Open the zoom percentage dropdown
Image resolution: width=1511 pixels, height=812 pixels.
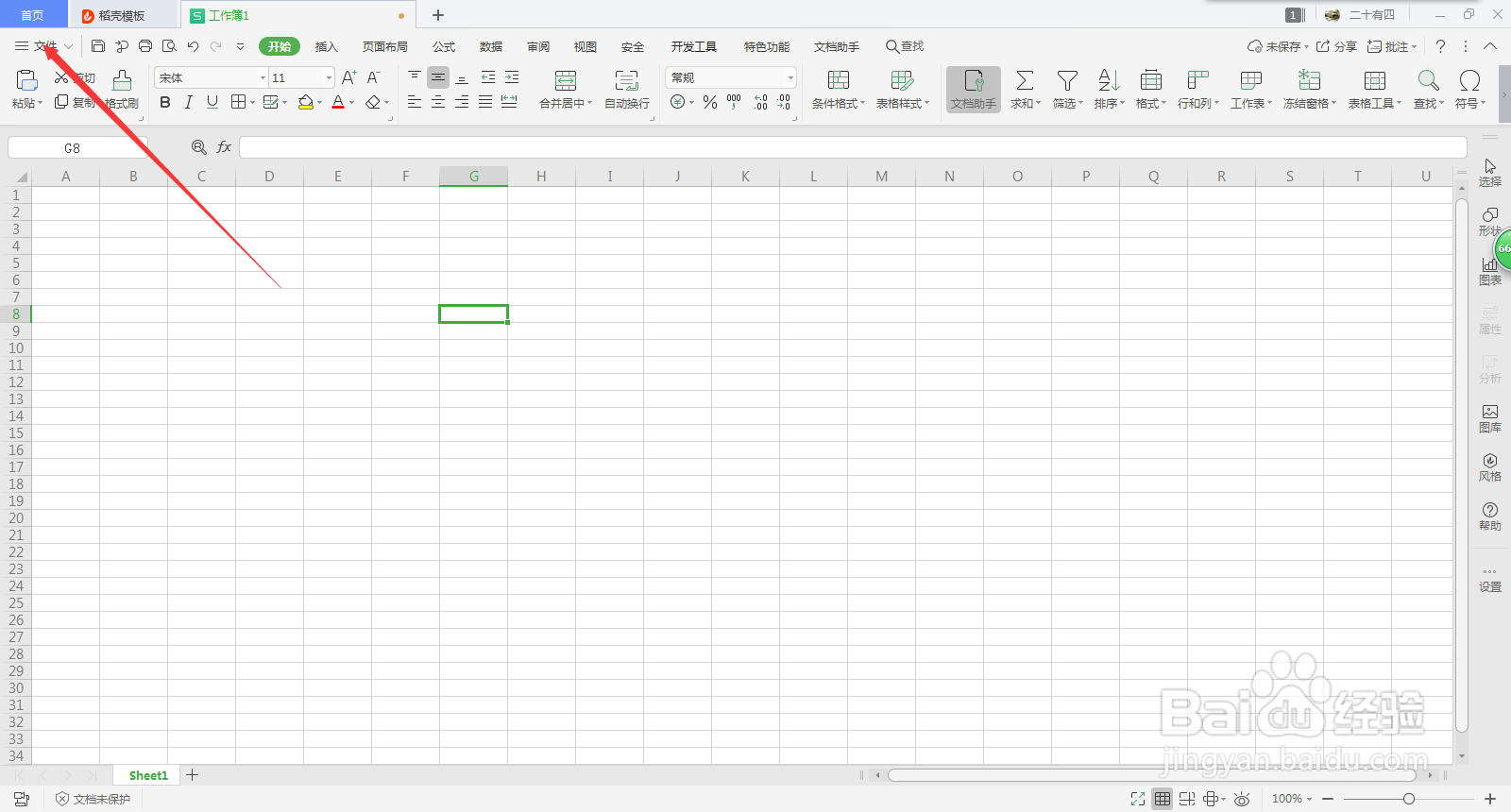click(x=1291, y=799)
